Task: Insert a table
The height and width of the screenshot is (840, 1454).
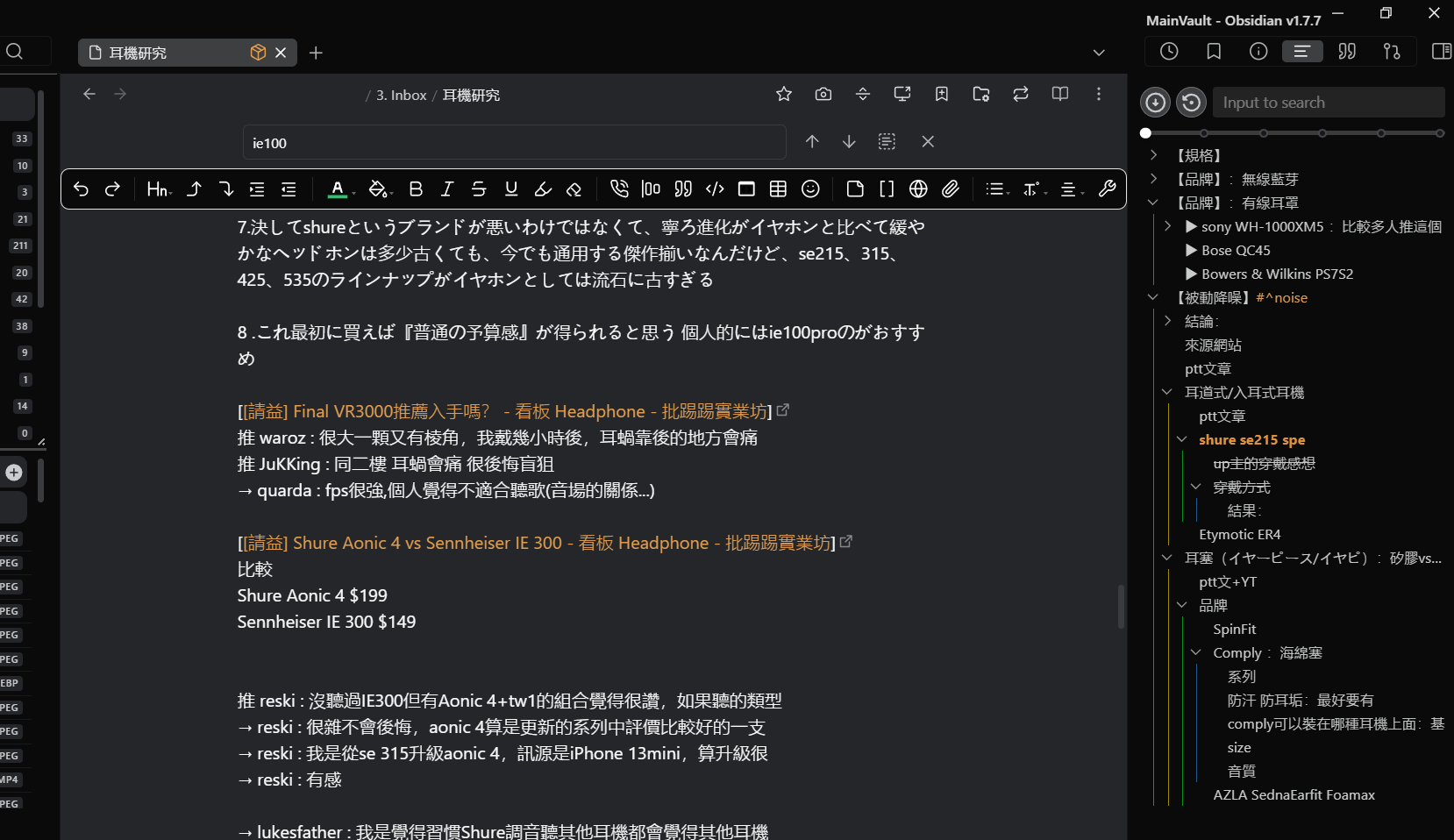Action: point(778,189)
